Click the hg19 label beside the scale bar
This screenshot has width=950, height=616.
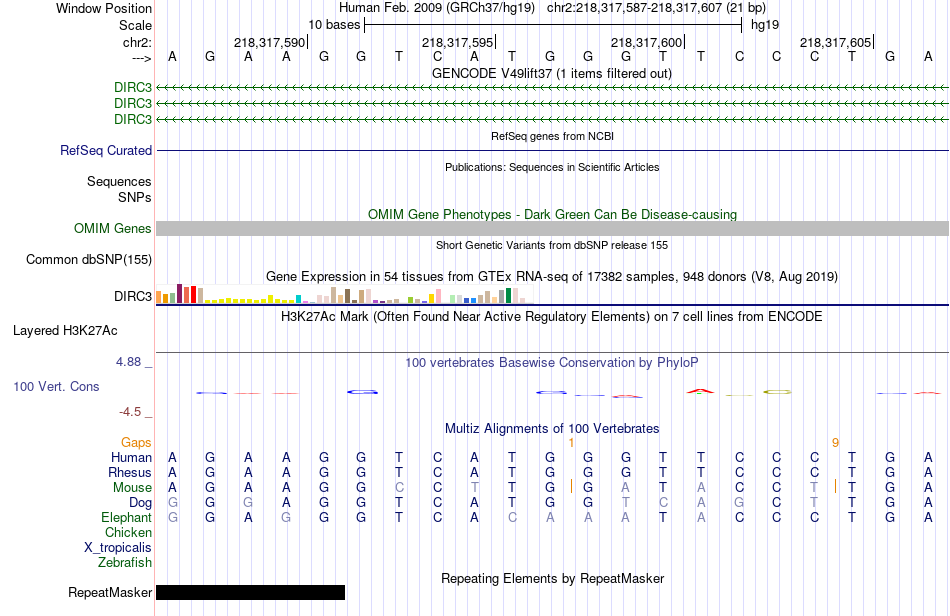765,25
